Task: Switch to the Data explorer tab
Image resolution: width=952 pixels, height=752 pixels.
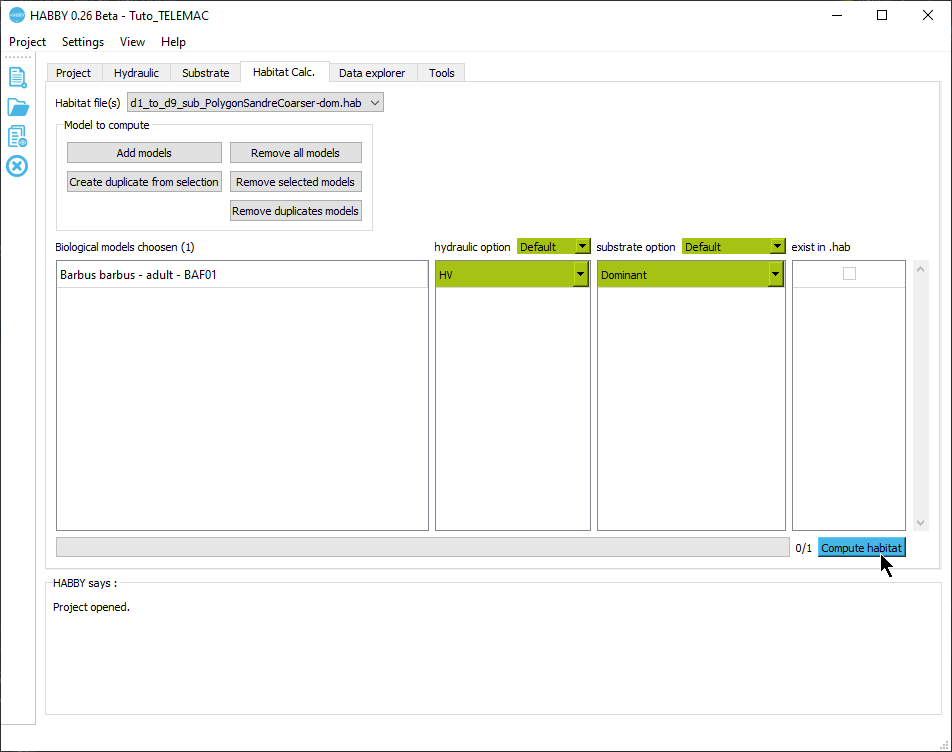Action: 372,73
